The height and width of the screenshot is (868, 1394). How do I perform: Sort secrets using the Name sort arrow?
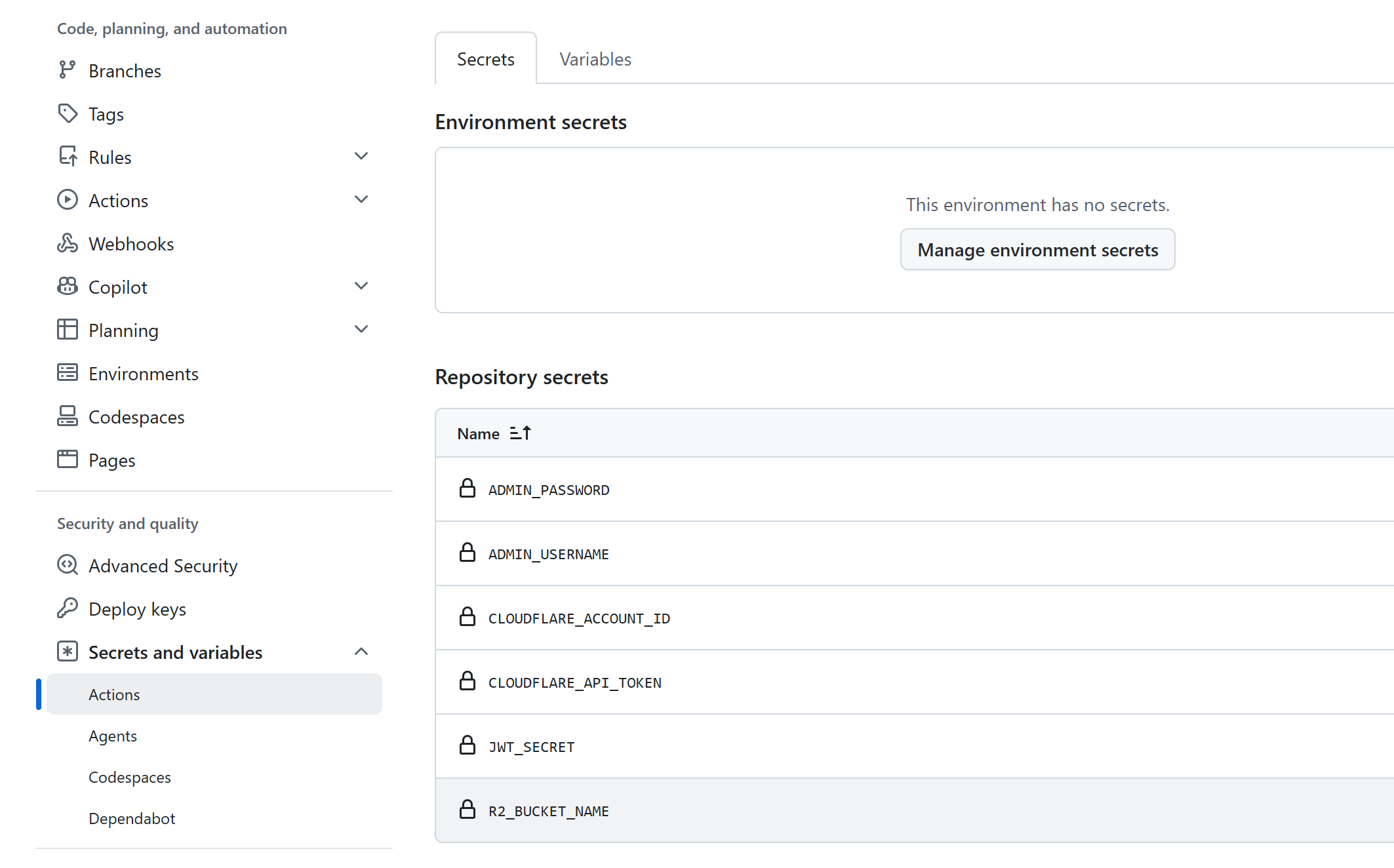[x=521, y=433]
